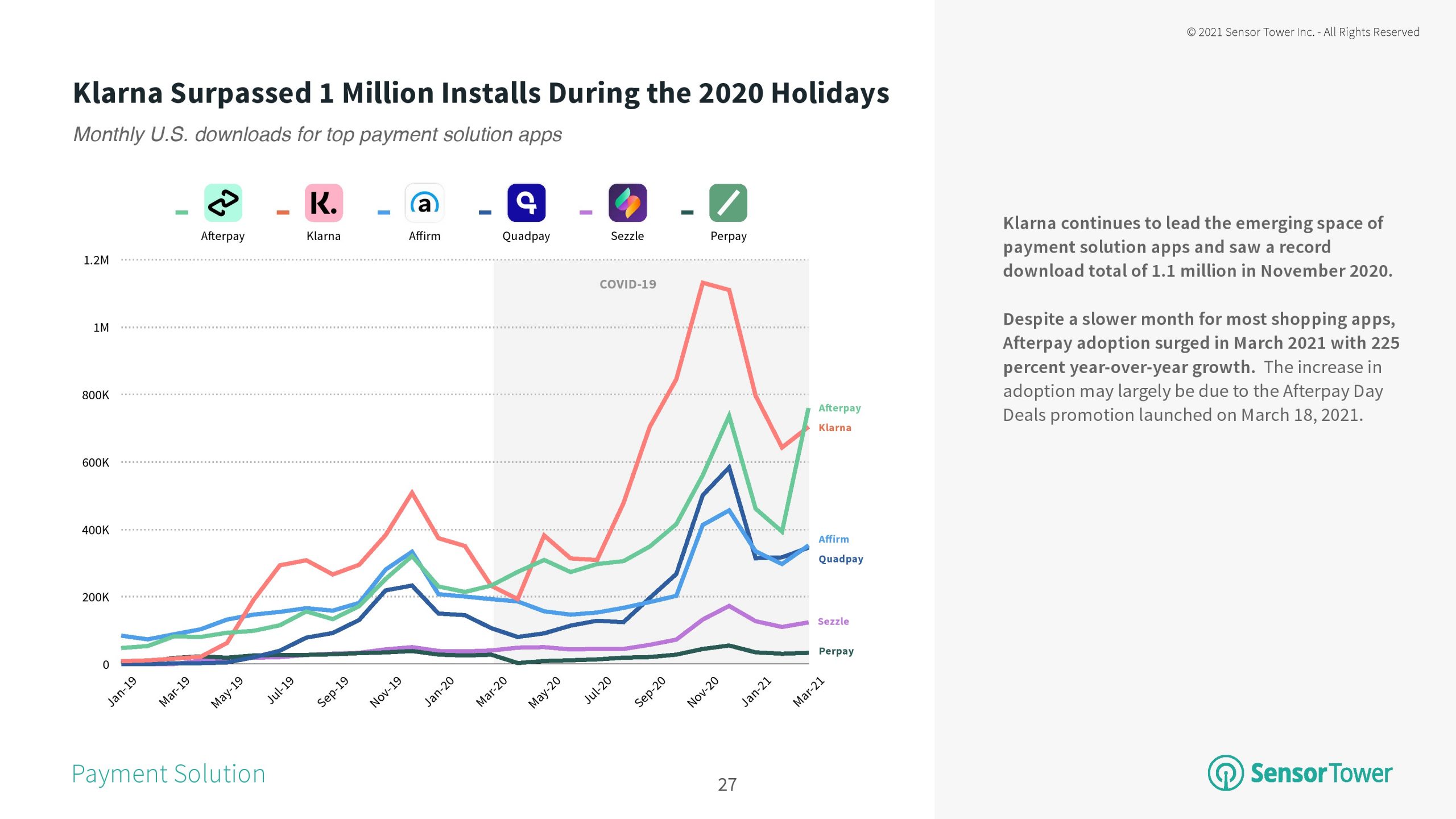Click the Klarna line end label

pos(834,428)
